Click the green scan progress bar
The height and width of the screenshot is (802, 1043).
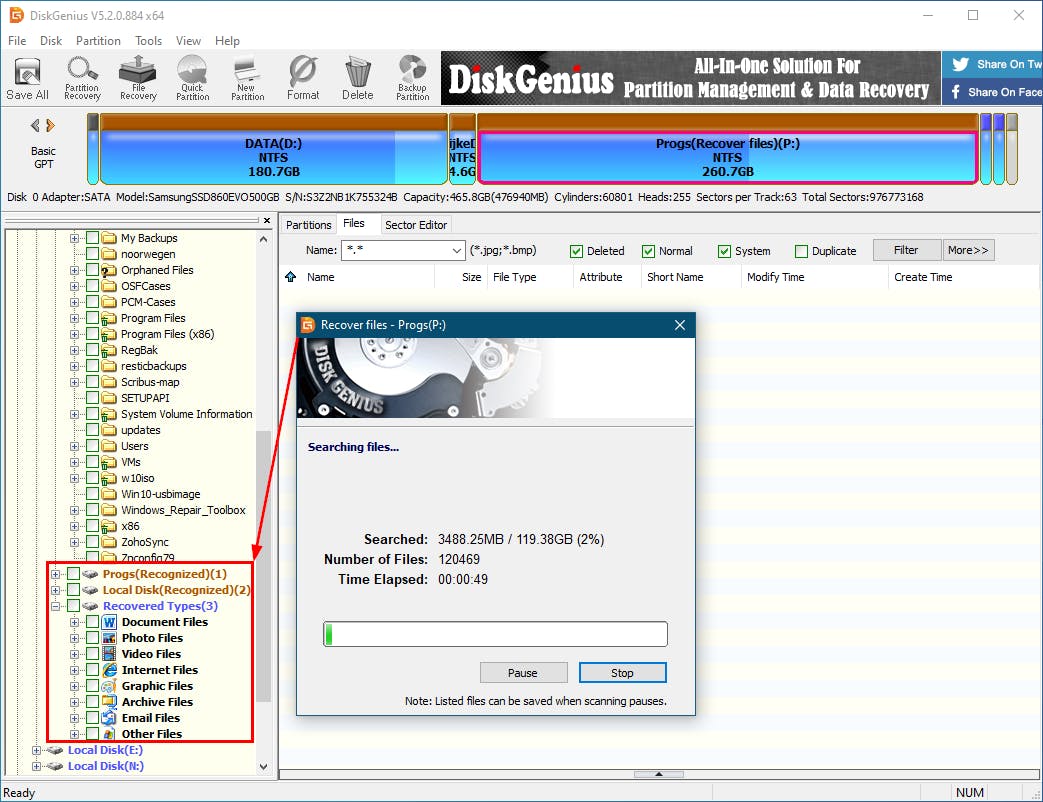495,634
